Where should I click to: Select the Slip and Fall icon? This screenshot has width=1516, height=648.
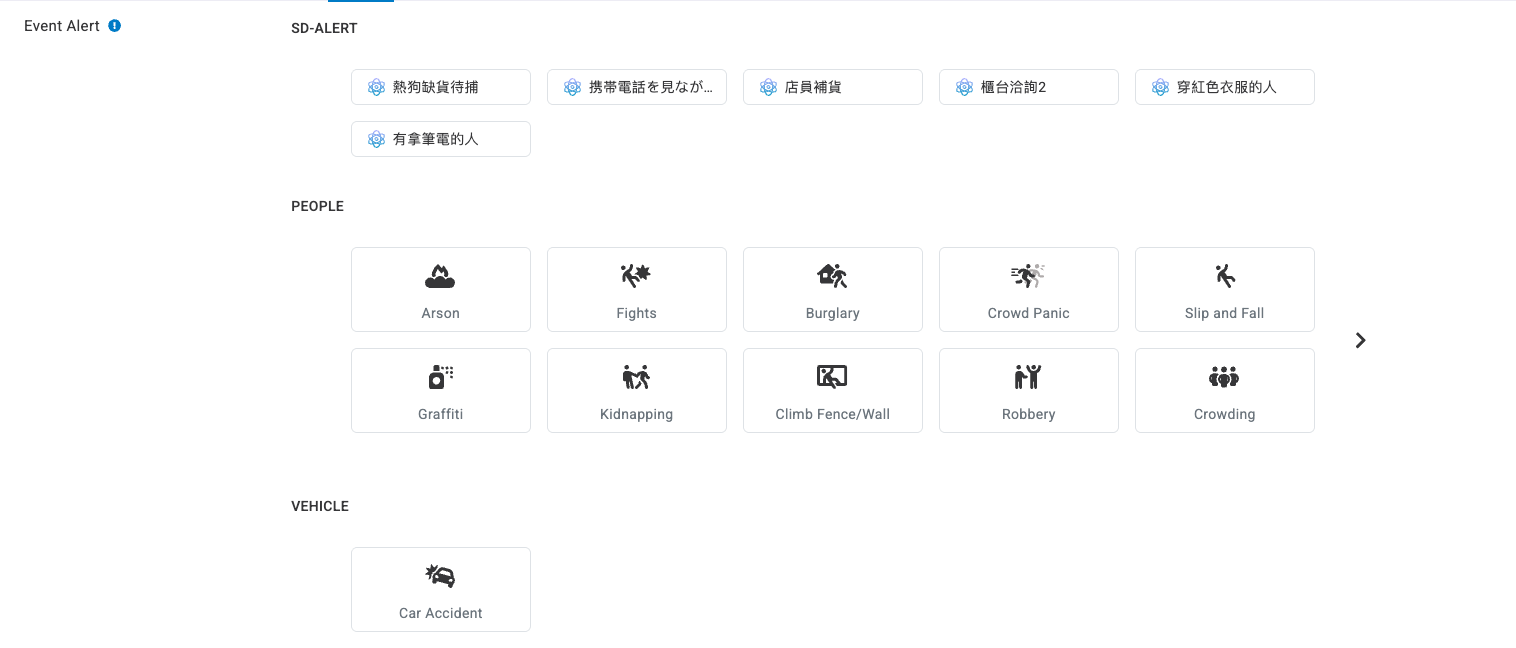pyautogui.click(x=1224, y=277)
